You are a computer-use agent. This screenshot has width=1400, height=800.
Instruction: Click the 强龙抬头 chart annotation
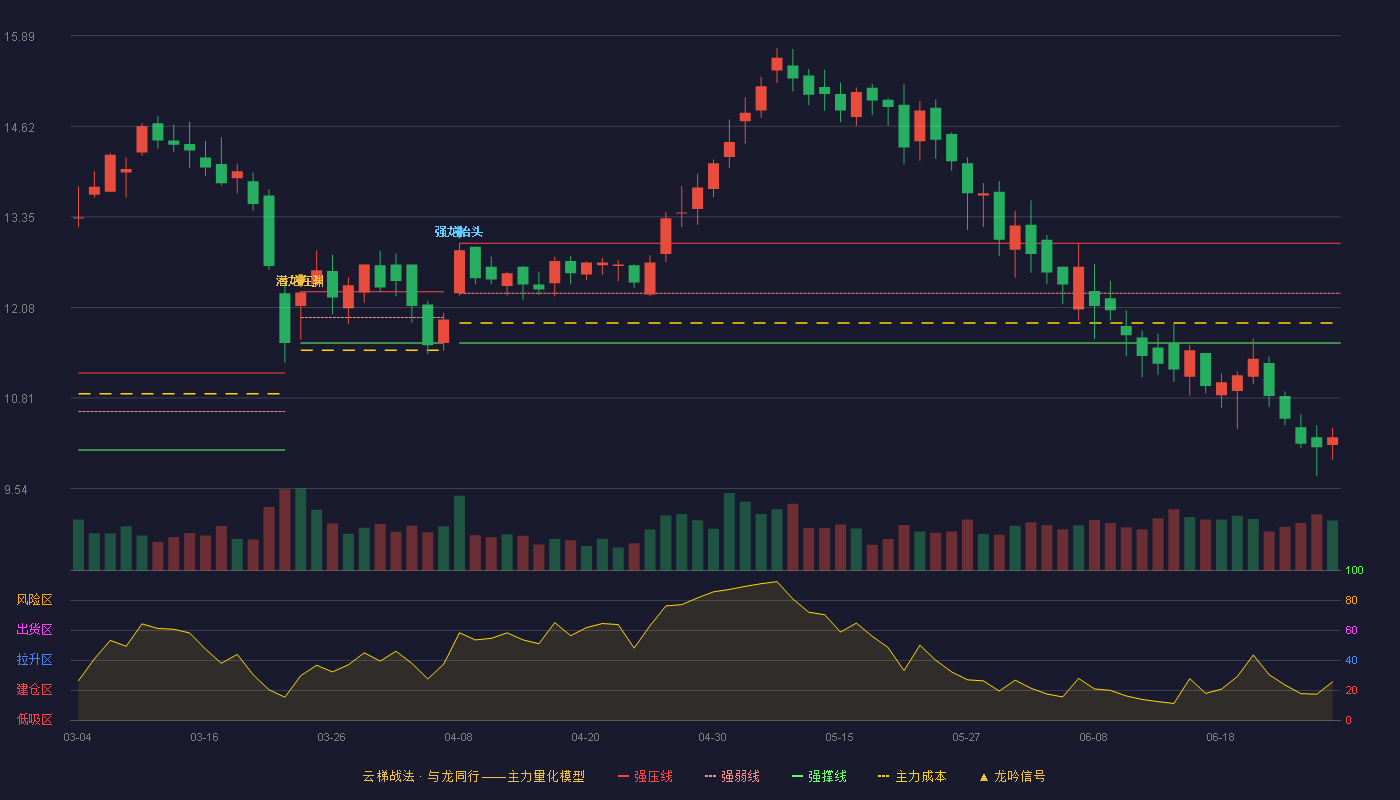459,232
